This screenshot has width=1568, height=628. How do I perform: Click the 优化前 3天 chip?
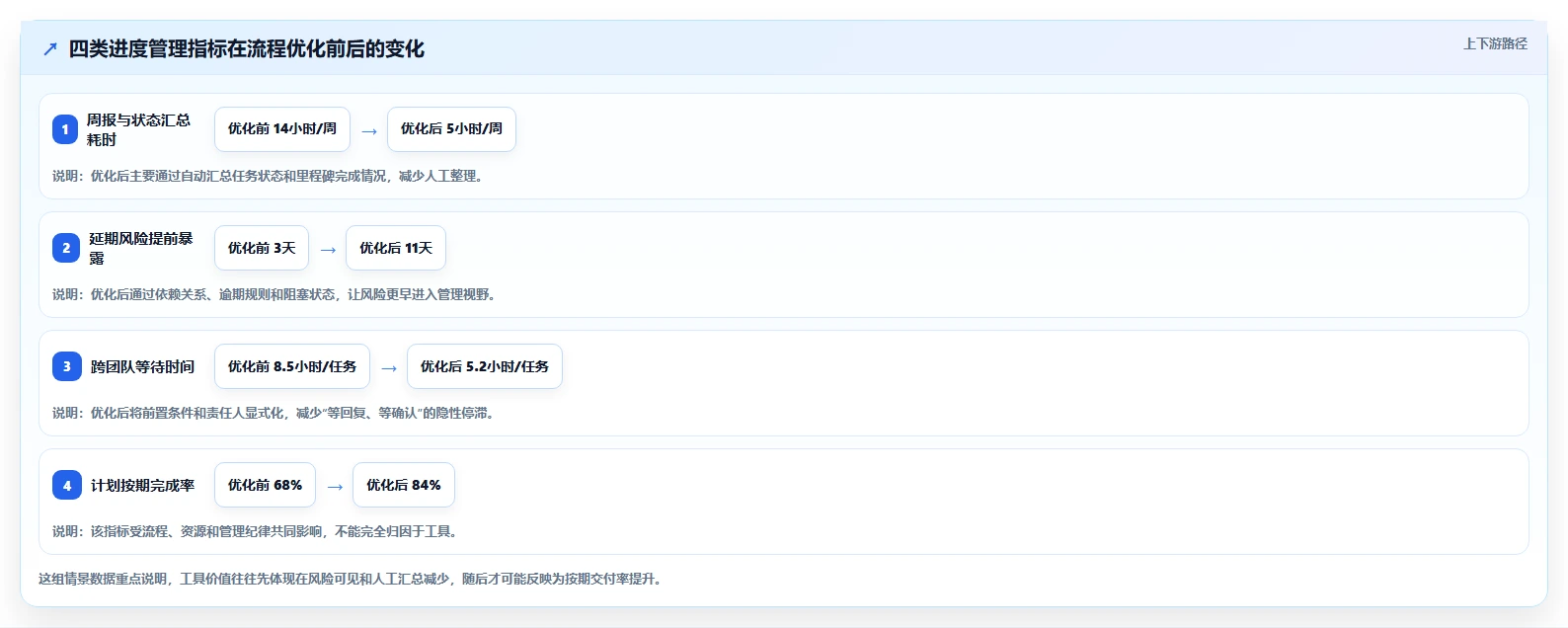[x=262, y=248]
